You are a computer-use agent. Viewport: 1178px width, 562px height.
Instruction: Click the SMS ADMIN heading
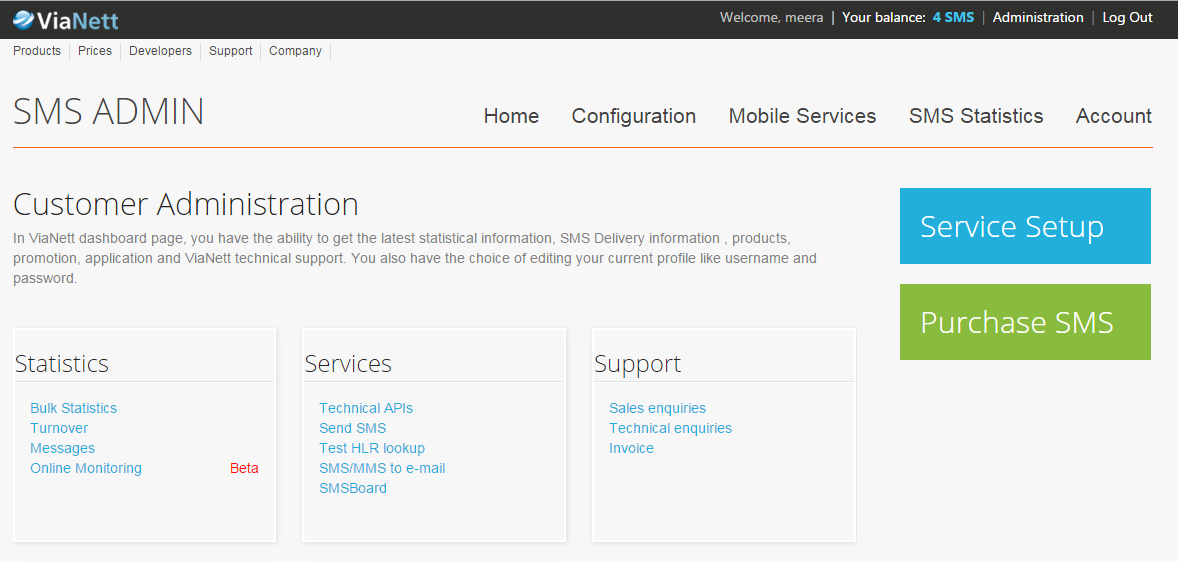pyautogui.click(x=108, y=112)
